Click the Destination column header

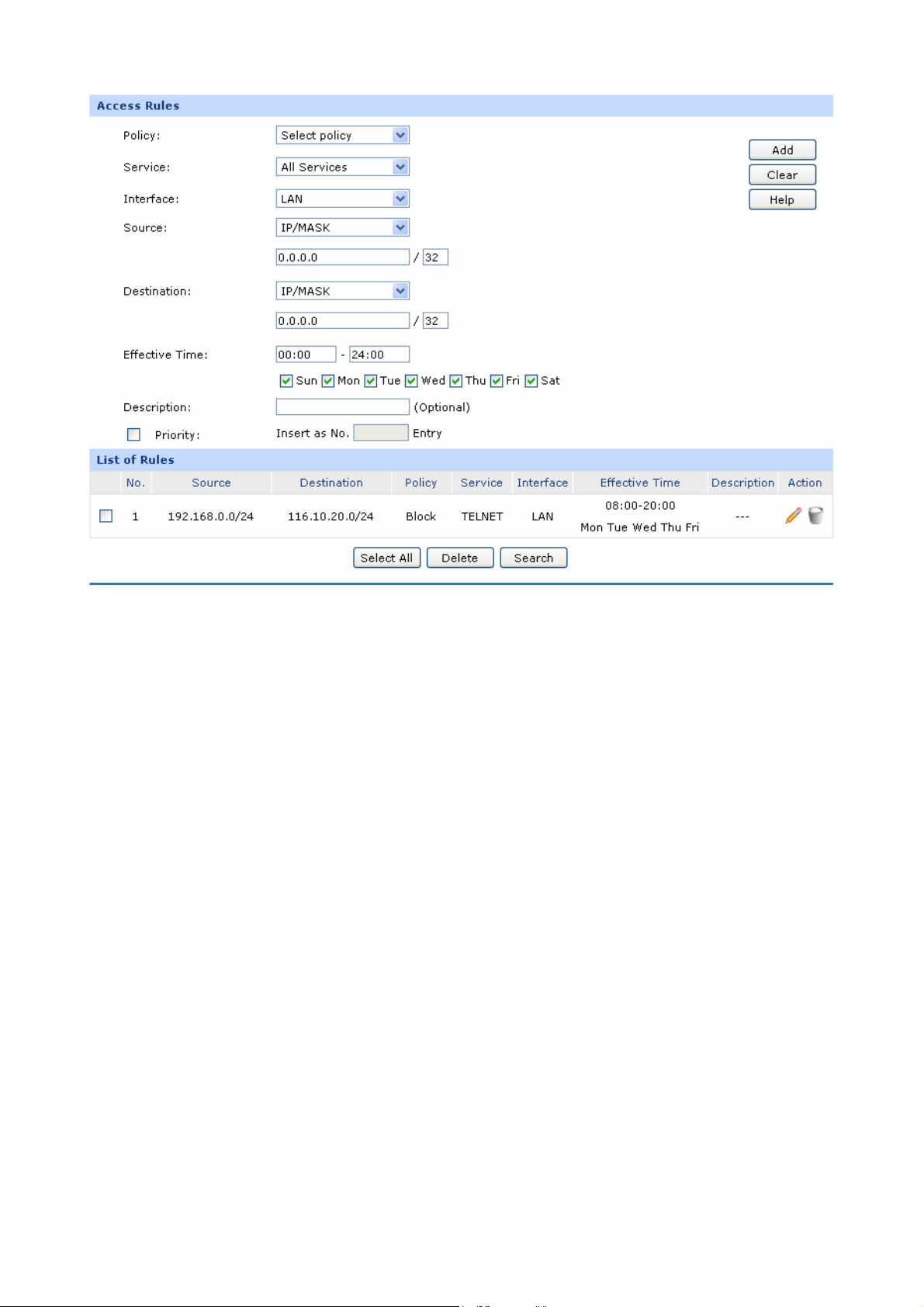pyautogui.click(x=331, y=482)
